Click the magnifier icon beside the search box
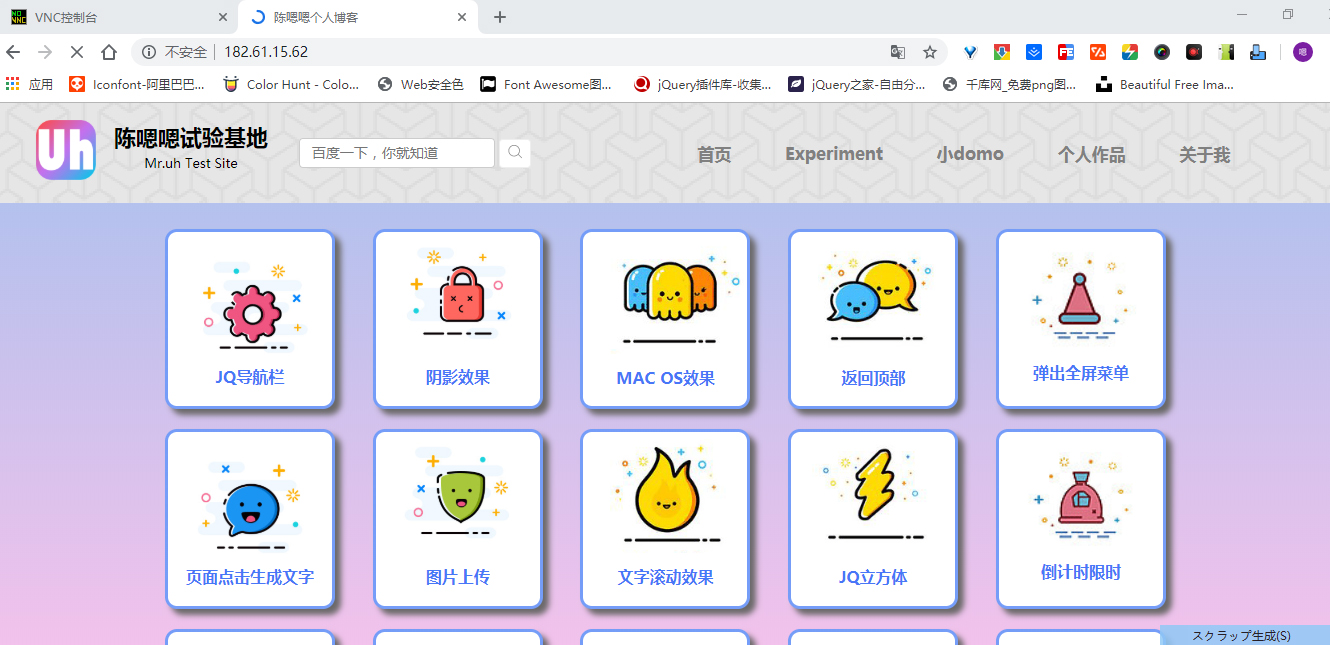1330x645 pixels. [x=514, y=152]
